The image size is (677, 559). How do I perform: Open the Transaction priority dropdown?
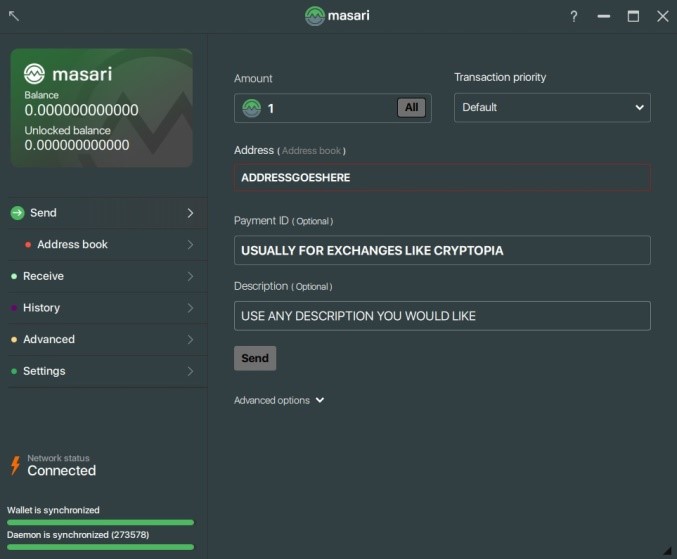552,107
